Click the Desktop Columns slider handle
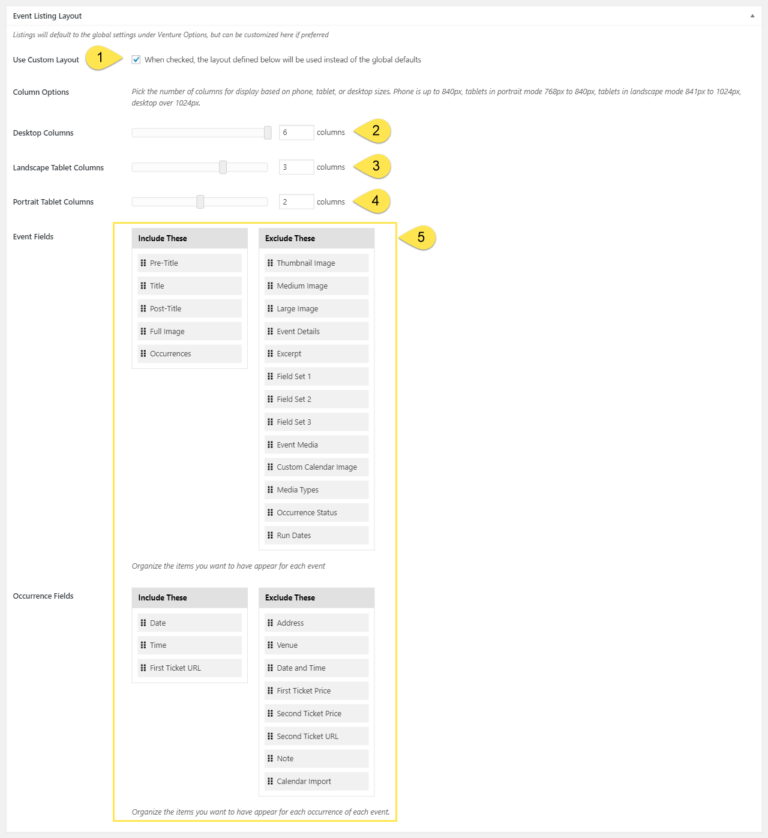 (x=267, y=132)
